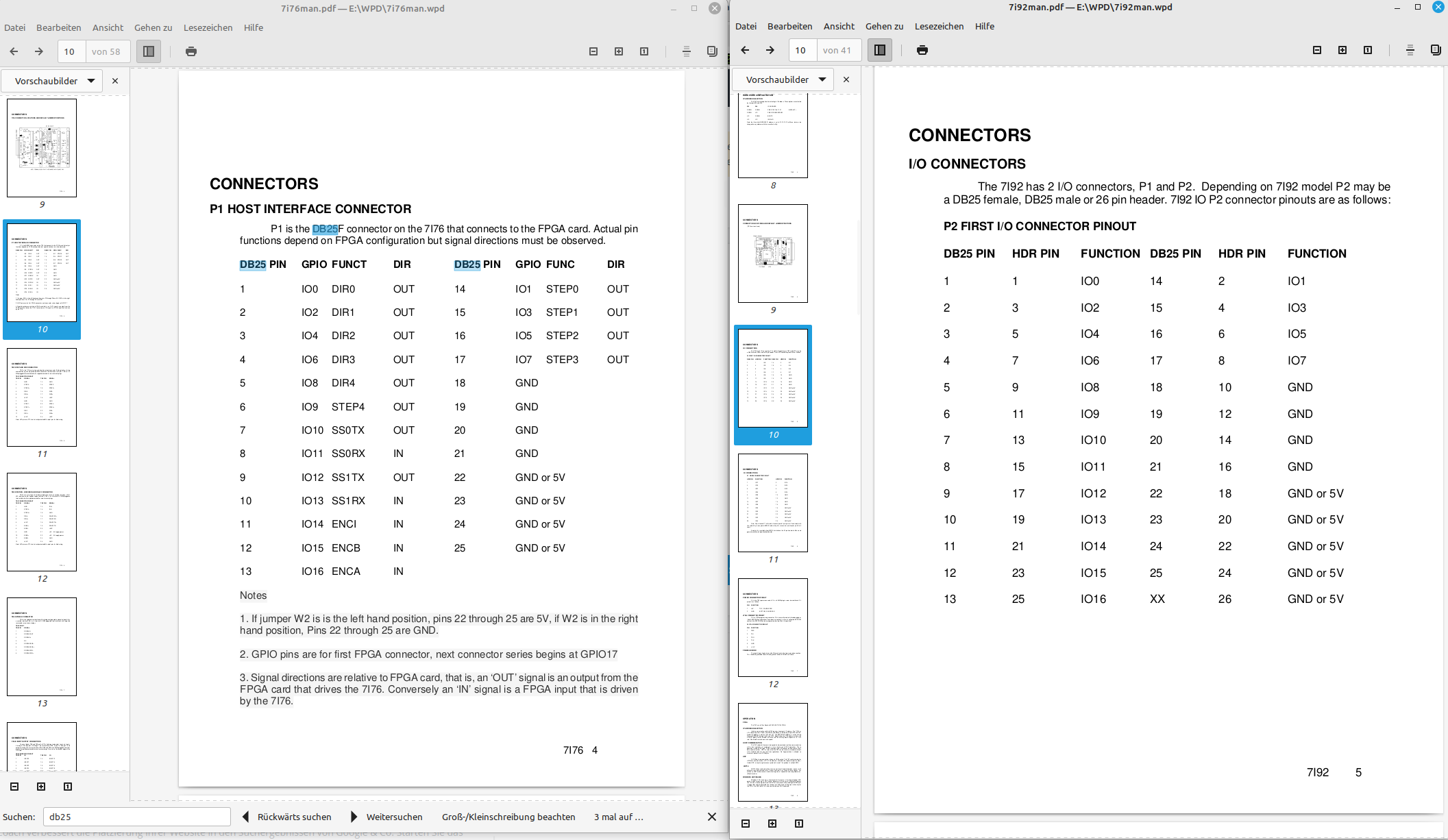Zoom out using 7i76man top toolbar
Screen dimensions: 1448x840
pyautogui.click(x=593, y=51)
